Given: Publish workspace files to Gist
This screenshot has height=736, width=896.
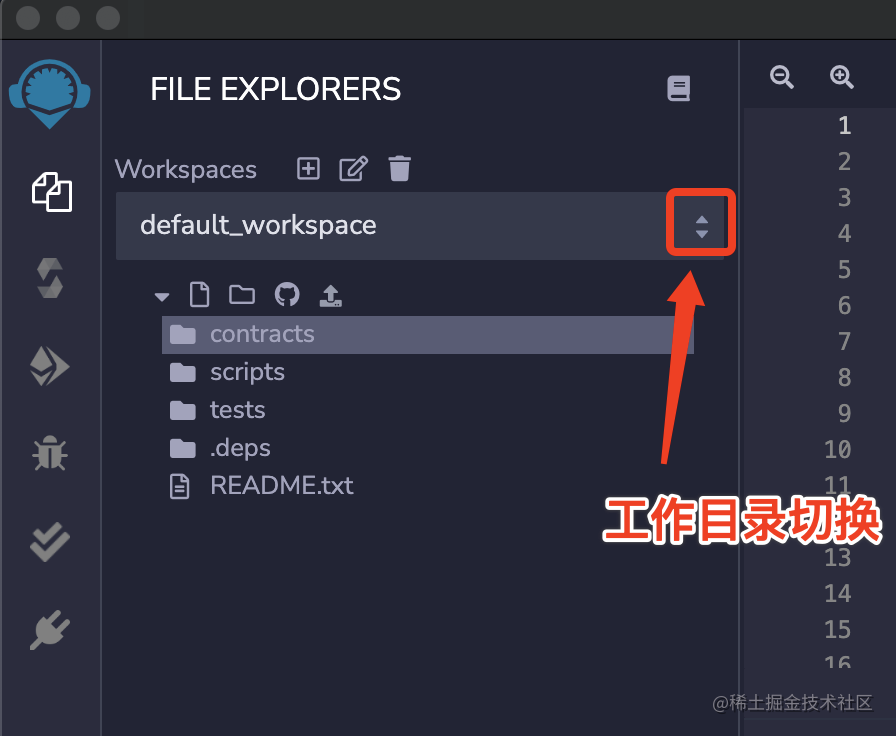Looking at the screenshot, I should (x=330, y=294).
